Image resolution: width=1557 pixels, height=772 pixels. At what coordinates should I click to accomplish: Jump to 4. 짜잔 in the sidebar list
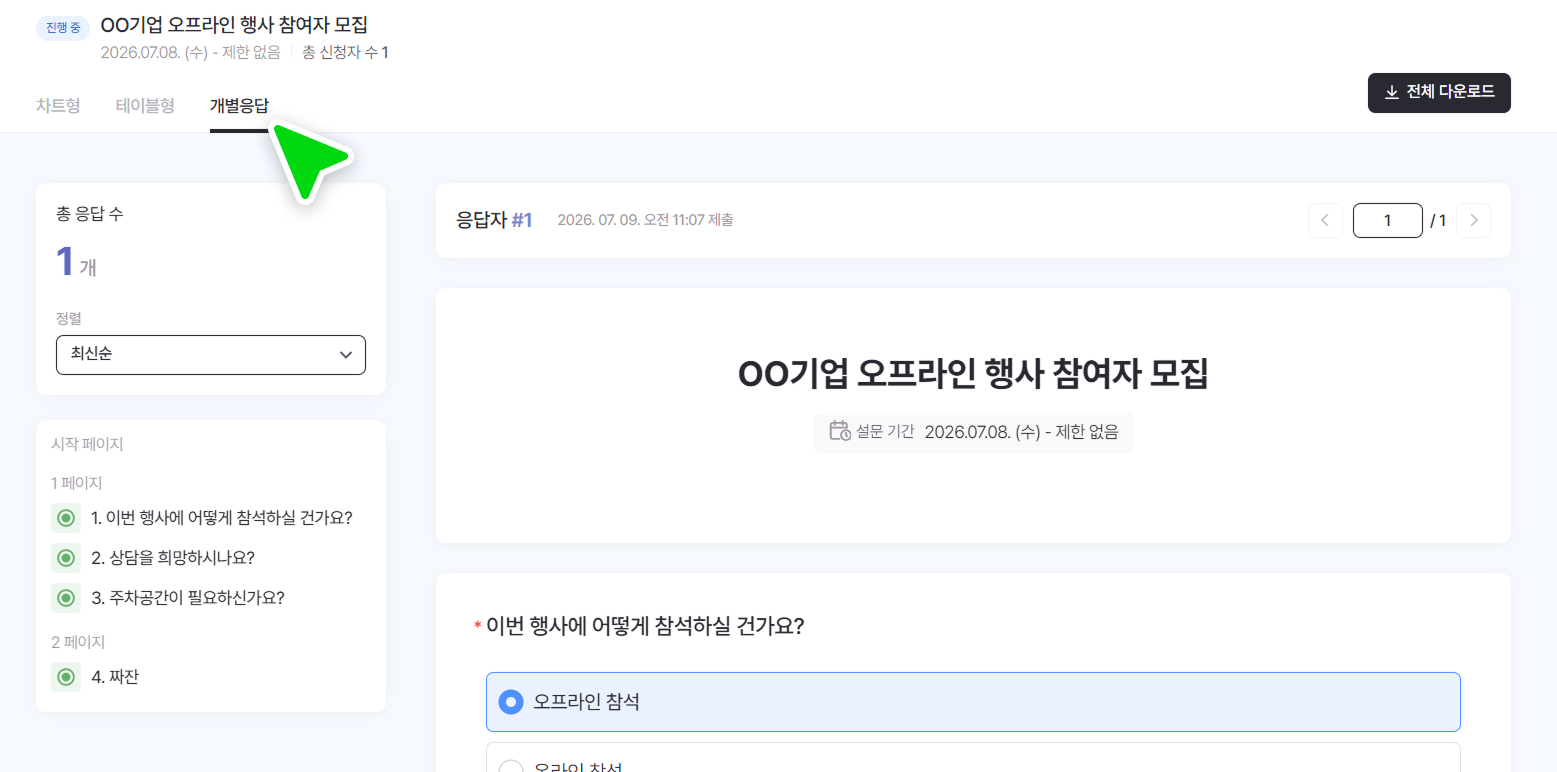point(115,677)
